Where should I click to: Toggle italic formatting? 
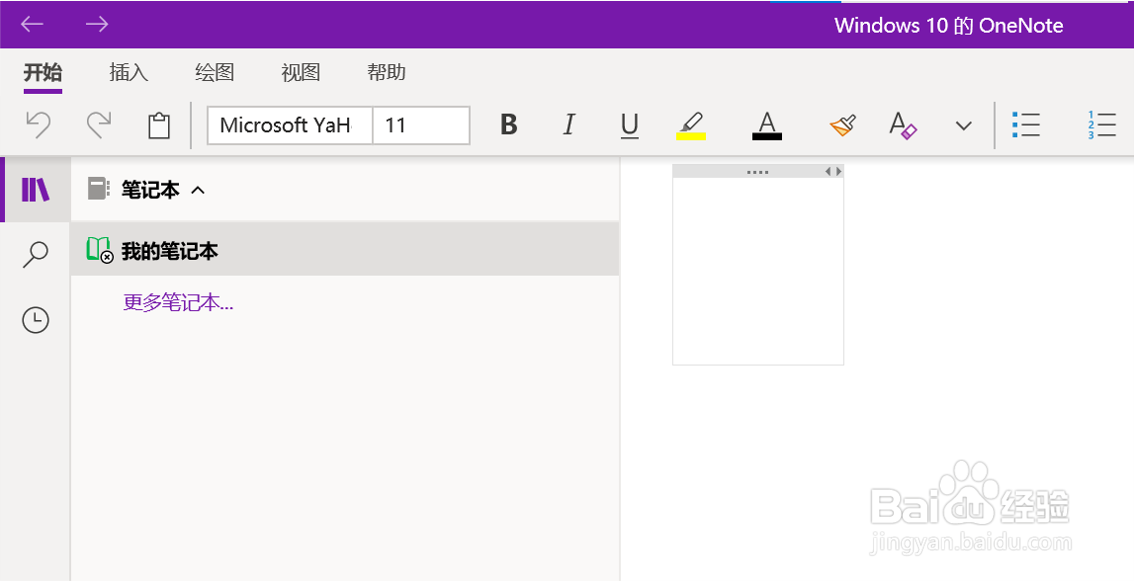(569, 124)
